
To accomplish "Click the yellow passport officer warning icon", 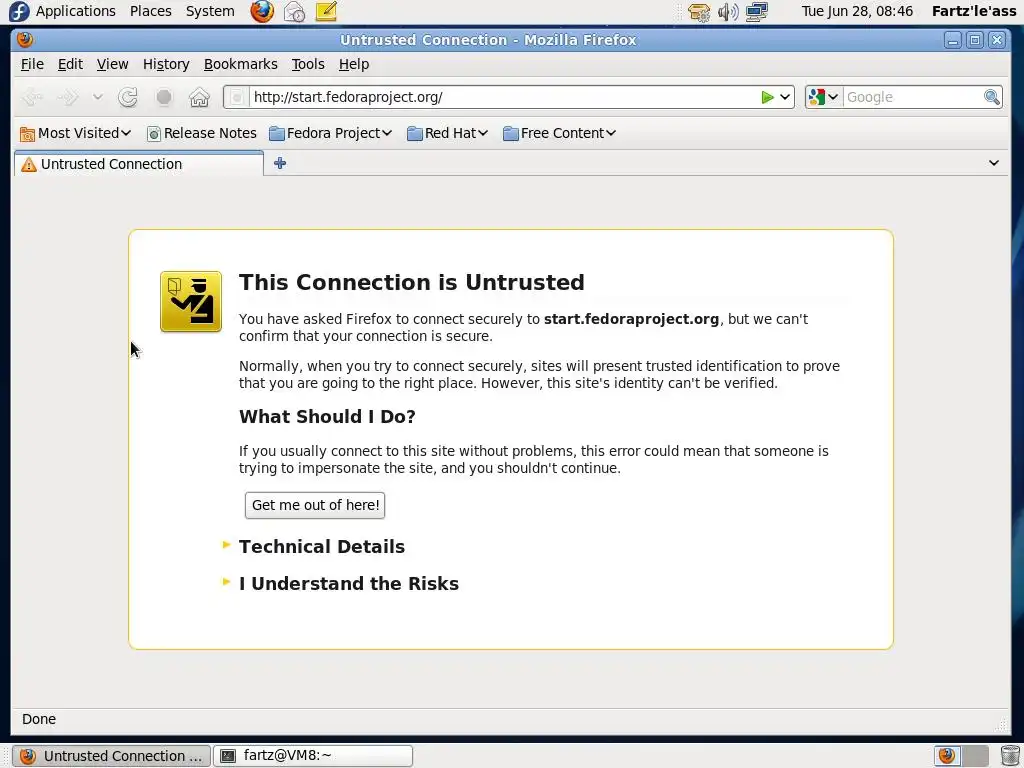I will click(191, 302).
